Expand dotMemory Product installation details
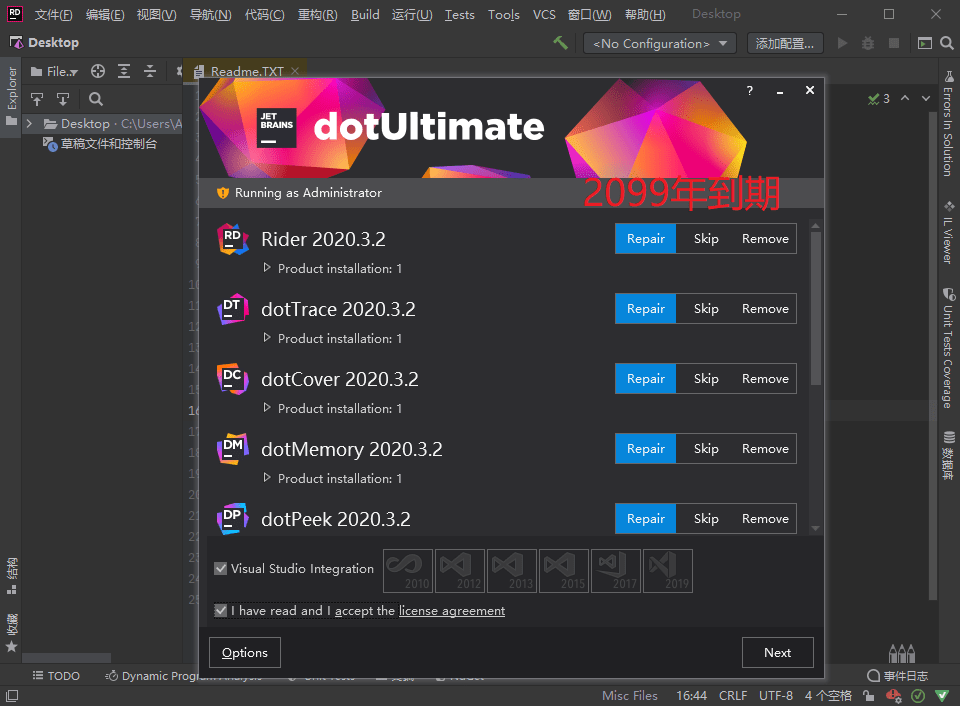The width and height of the screenshot is (960, 706). pyautogui.click(x=267, y=478)
